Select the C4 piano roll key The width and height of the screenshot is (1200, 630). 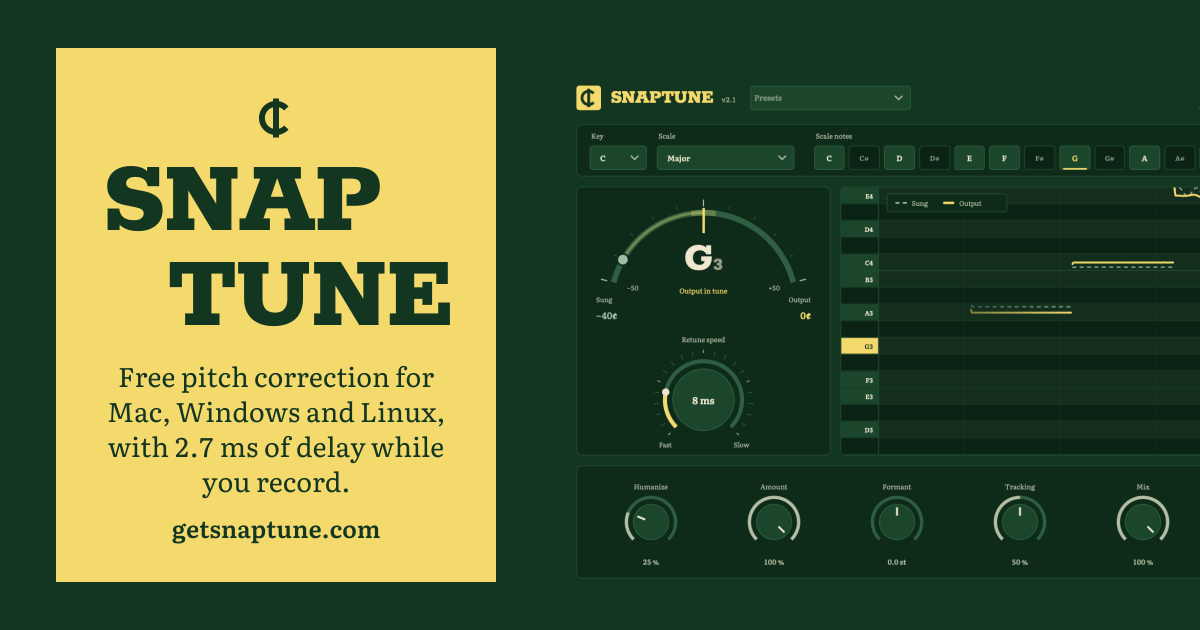pos(860,262)
